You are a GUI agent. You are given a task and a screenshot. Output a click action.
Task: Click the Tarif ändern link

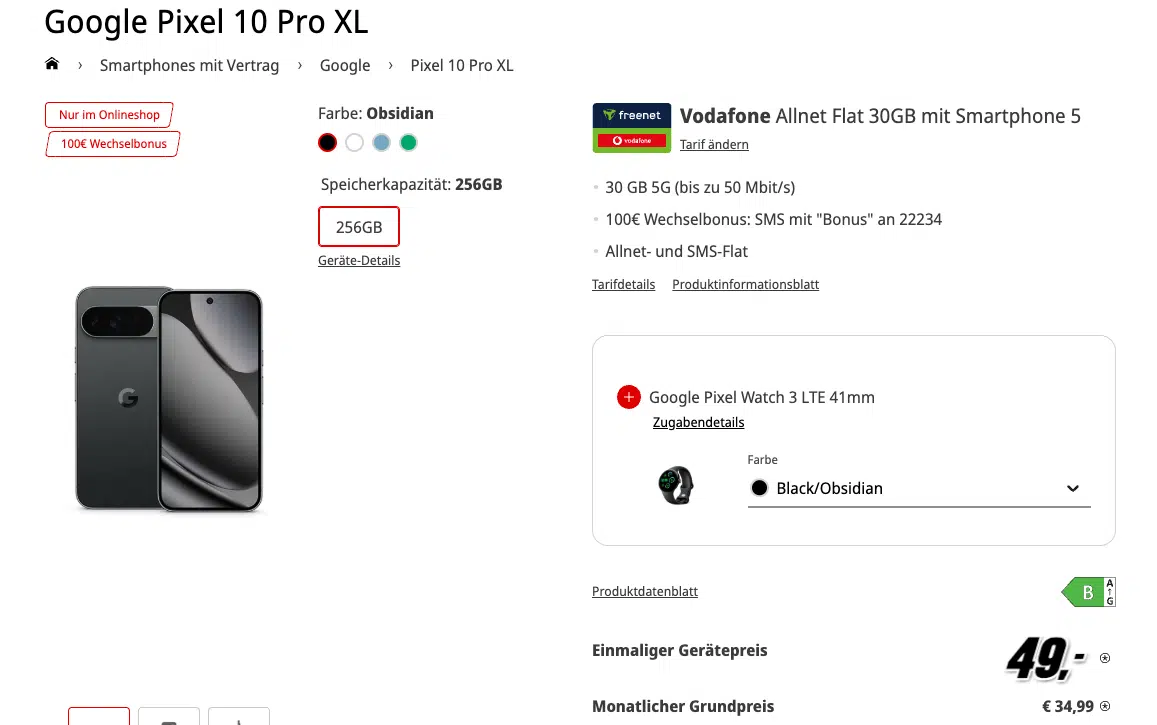point(714,145)
